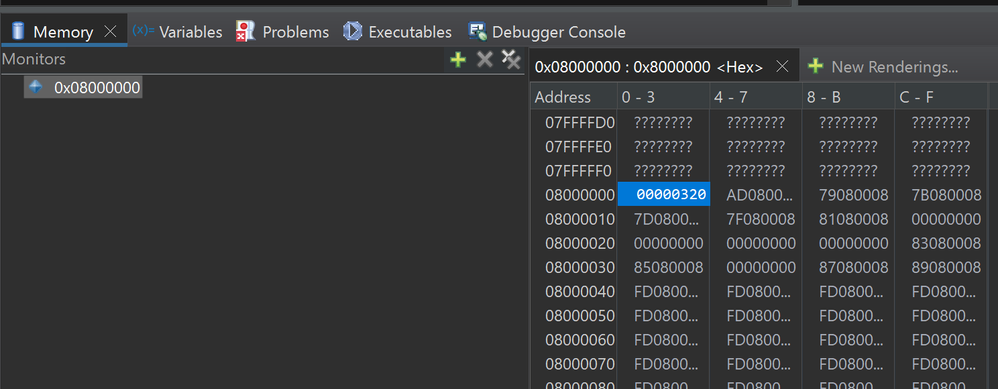The image size is (998, 389).
Task: Open the Problems tab
Action: 282,31
